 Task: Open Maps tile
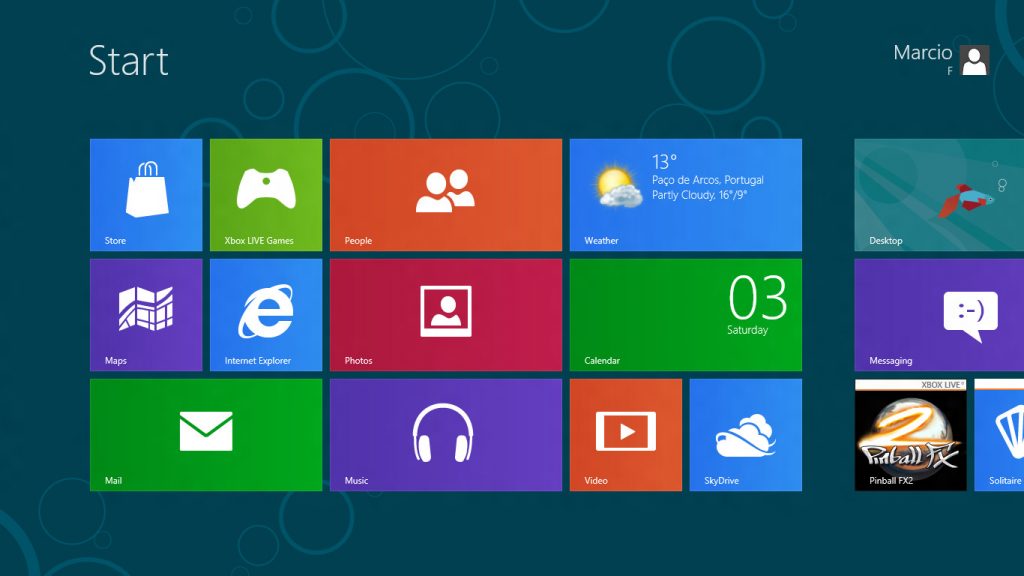146,315
